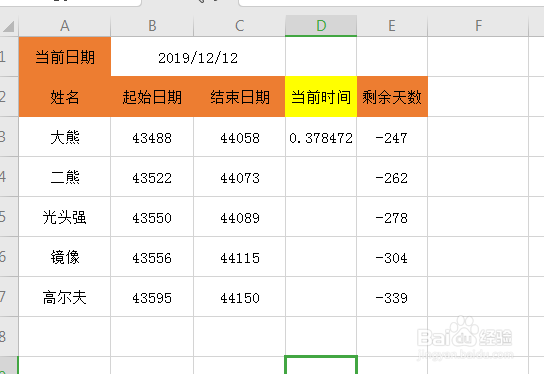The width and height of the screenshot is (544, 374).
Task: Click start date value 43488
Action: (x=152, y=137)
